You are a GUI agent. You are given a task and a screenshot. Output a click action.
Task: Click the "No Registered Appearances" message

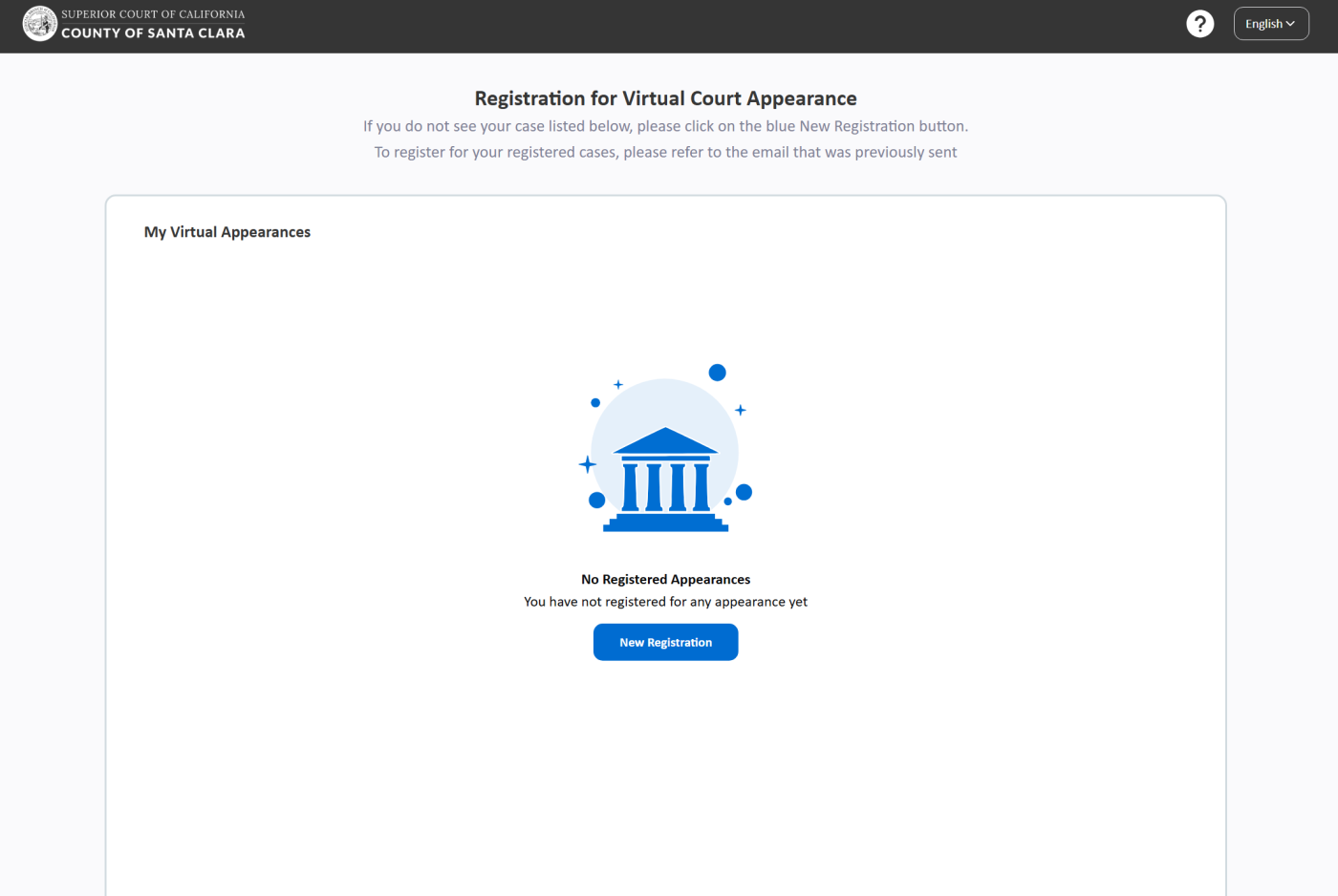[x=665, y=580]
